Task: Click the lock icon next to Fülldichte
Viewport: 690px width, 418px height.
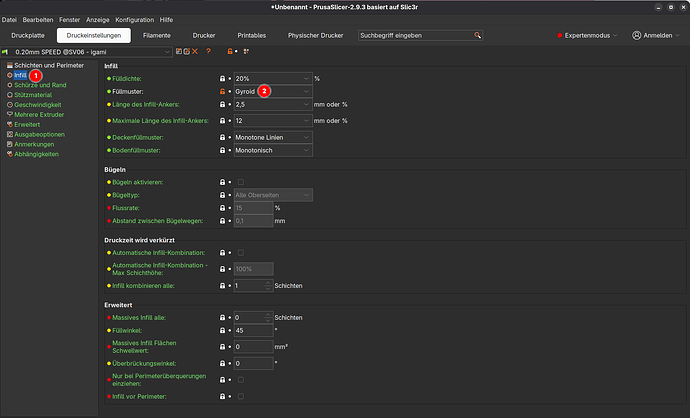Action: (x=222, y=78)
